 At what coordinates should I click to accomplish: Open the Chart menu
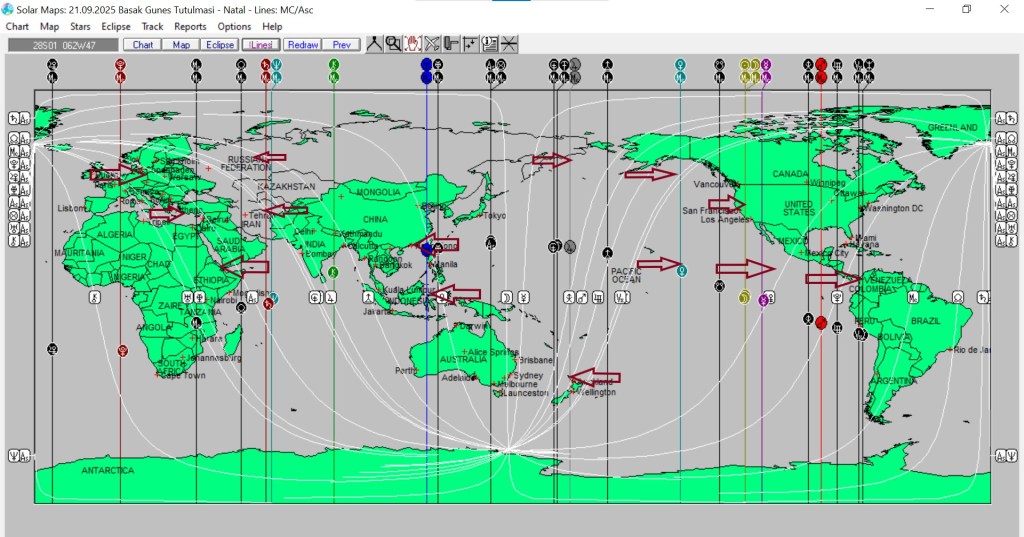pos(17,27)
